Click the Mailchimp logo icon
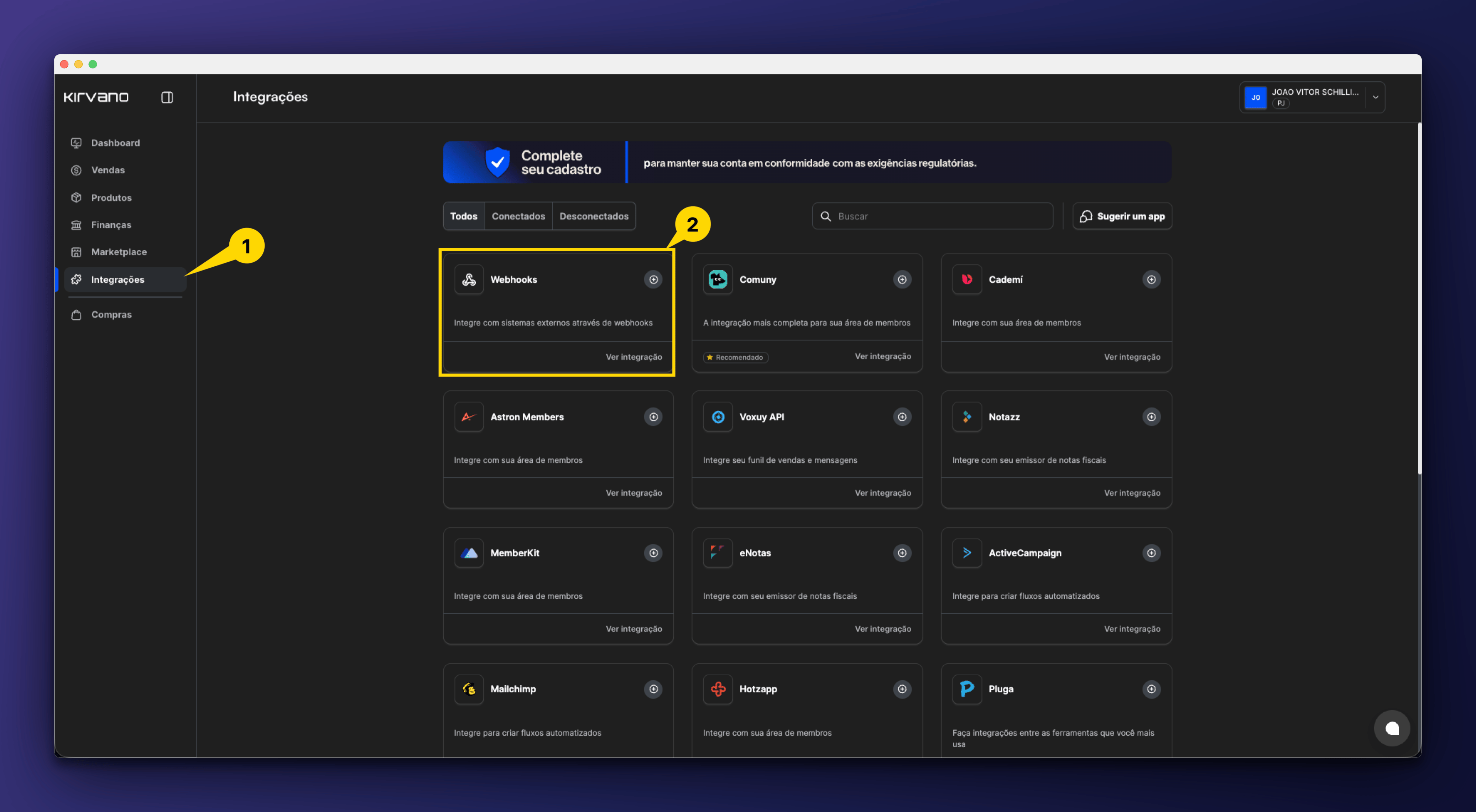The width and height of the screenshot is (1476, 812). 469,690
